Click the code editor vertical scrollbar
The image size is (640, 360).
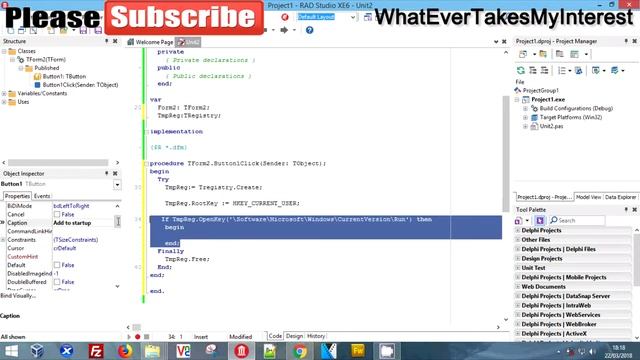(x=506, y=153)
